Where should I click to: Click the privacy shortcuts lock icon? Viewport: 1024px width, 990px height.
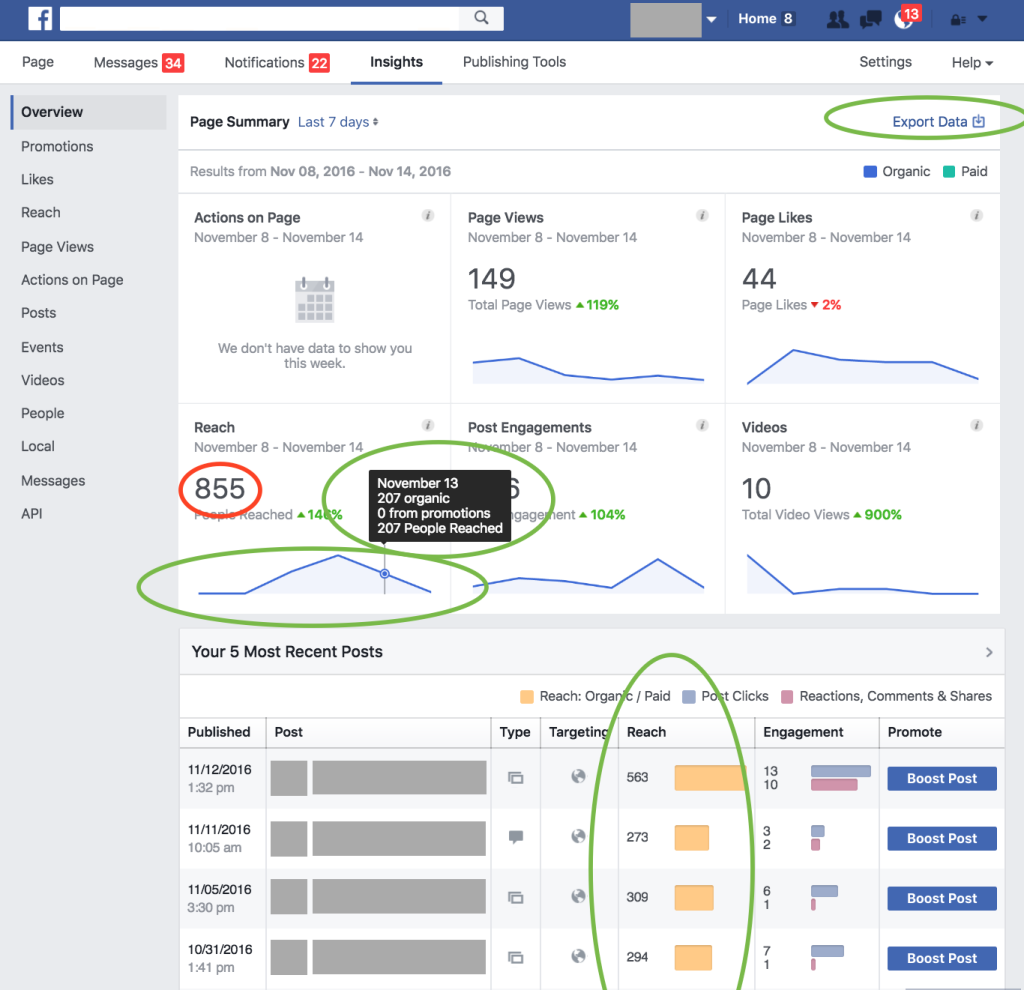pos(958,17)
